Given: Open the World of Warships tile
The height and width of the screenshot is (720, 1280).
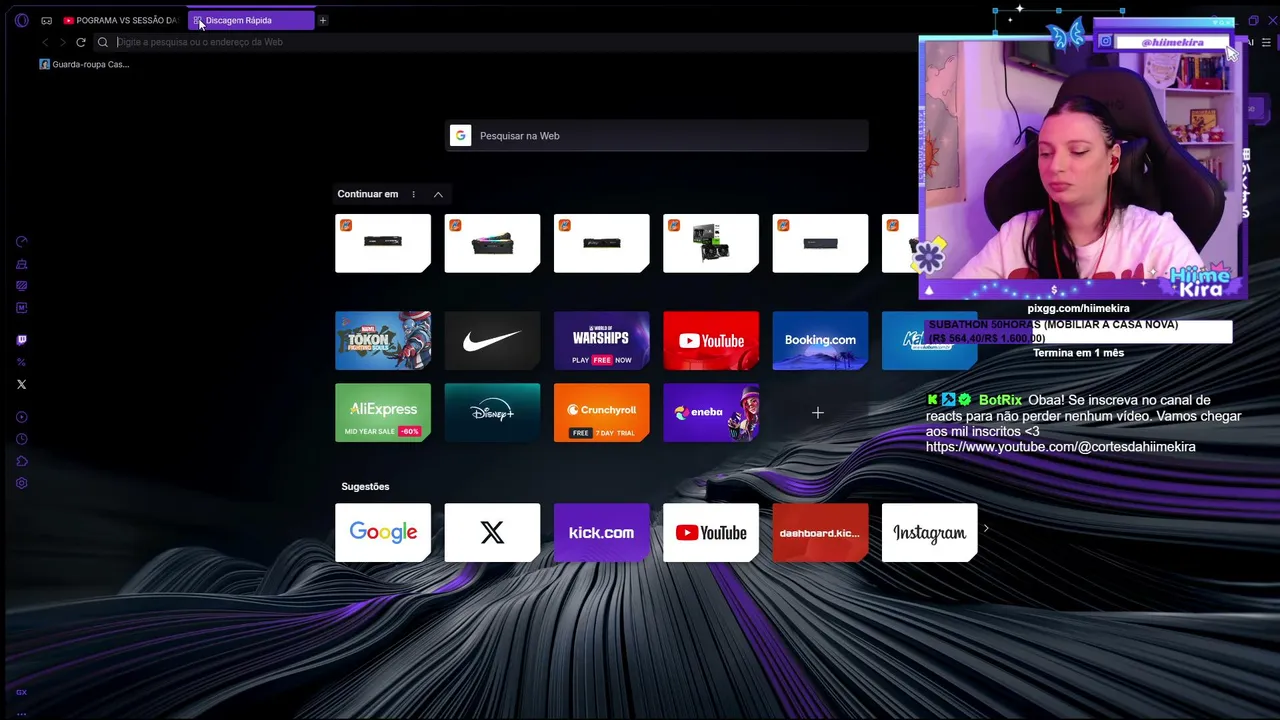Looking at the screenshot, I should [601, 340].
